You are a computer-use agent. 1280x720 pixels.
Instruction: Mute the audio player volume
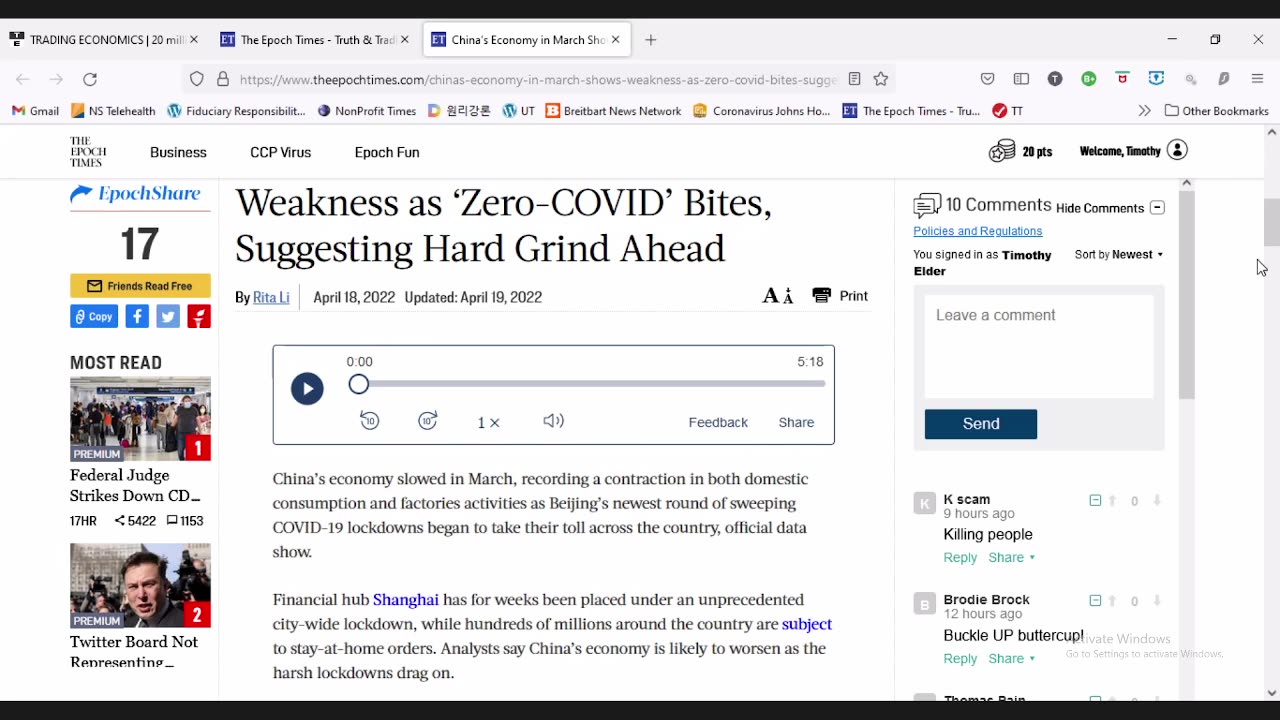click(x=553, y=421)
